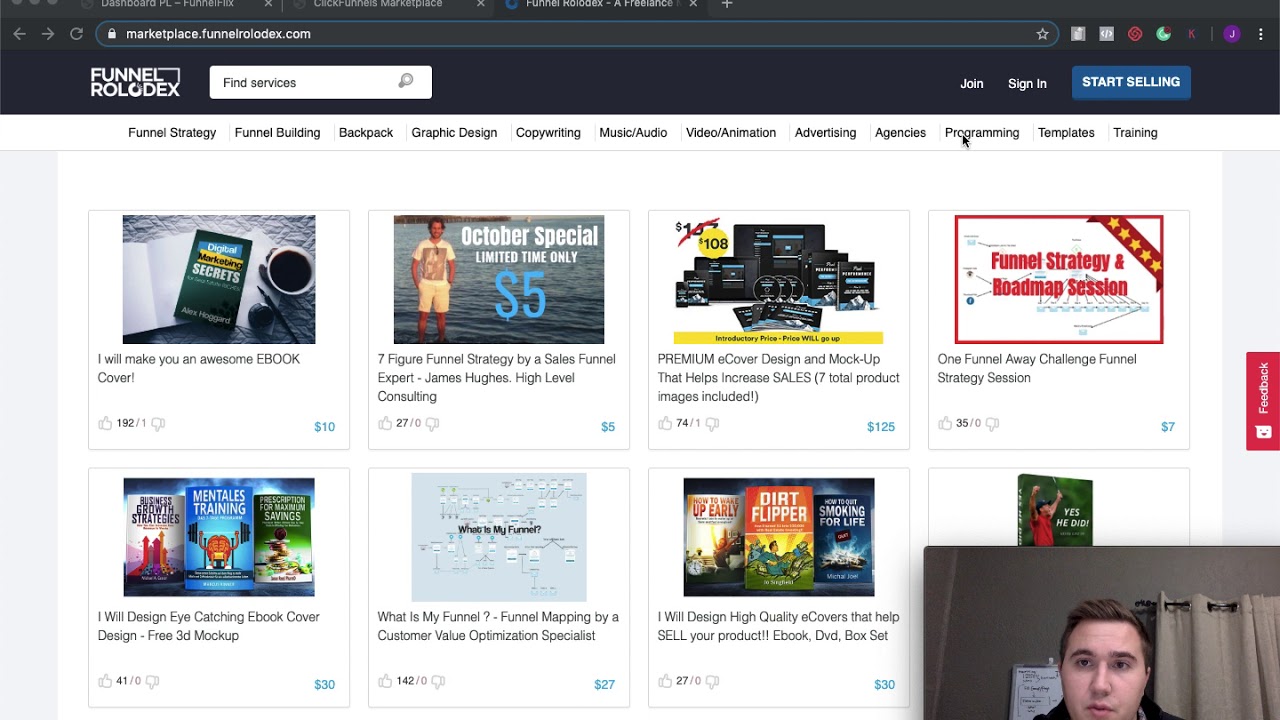Image resolution: width=1280 pixels, height=720 pixels.
Task: Click the browser back arrow
Action: [x=19, y=34]
